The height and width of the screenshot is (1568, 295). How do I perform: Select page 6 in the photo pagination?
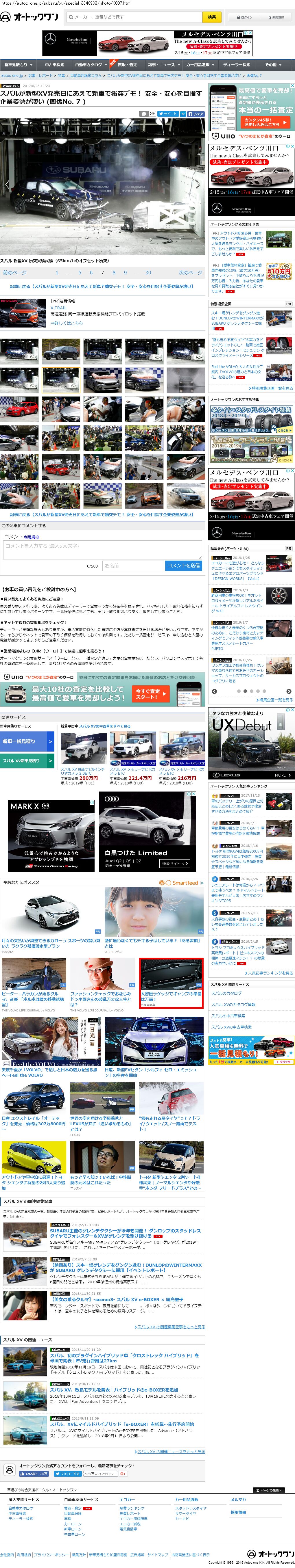91,273
